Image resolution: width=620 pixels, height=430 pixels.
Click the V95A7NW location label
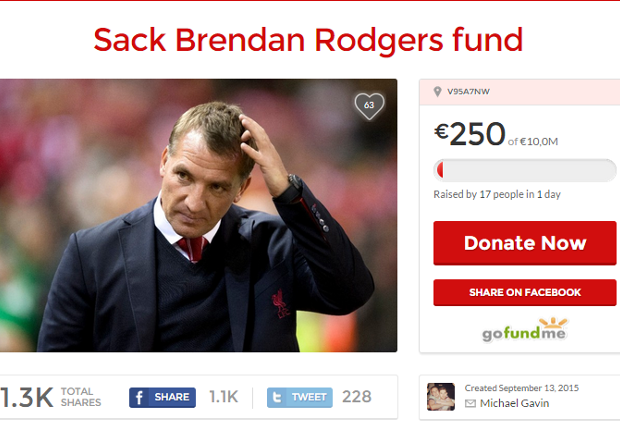468,92
